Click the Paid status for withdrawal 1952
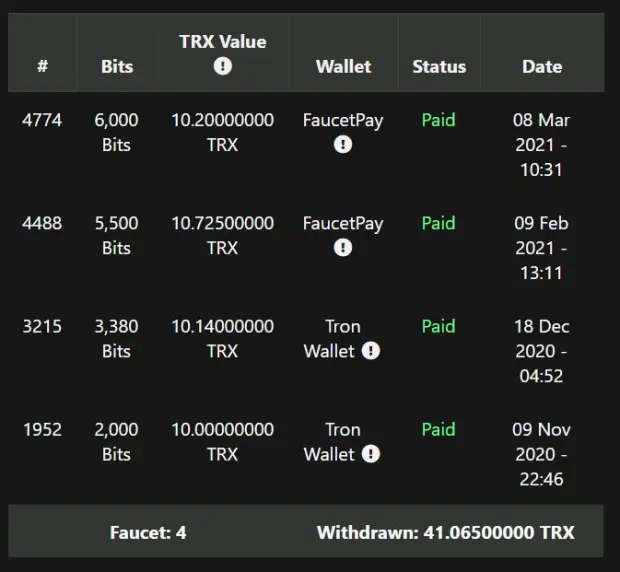 [439, 429]
